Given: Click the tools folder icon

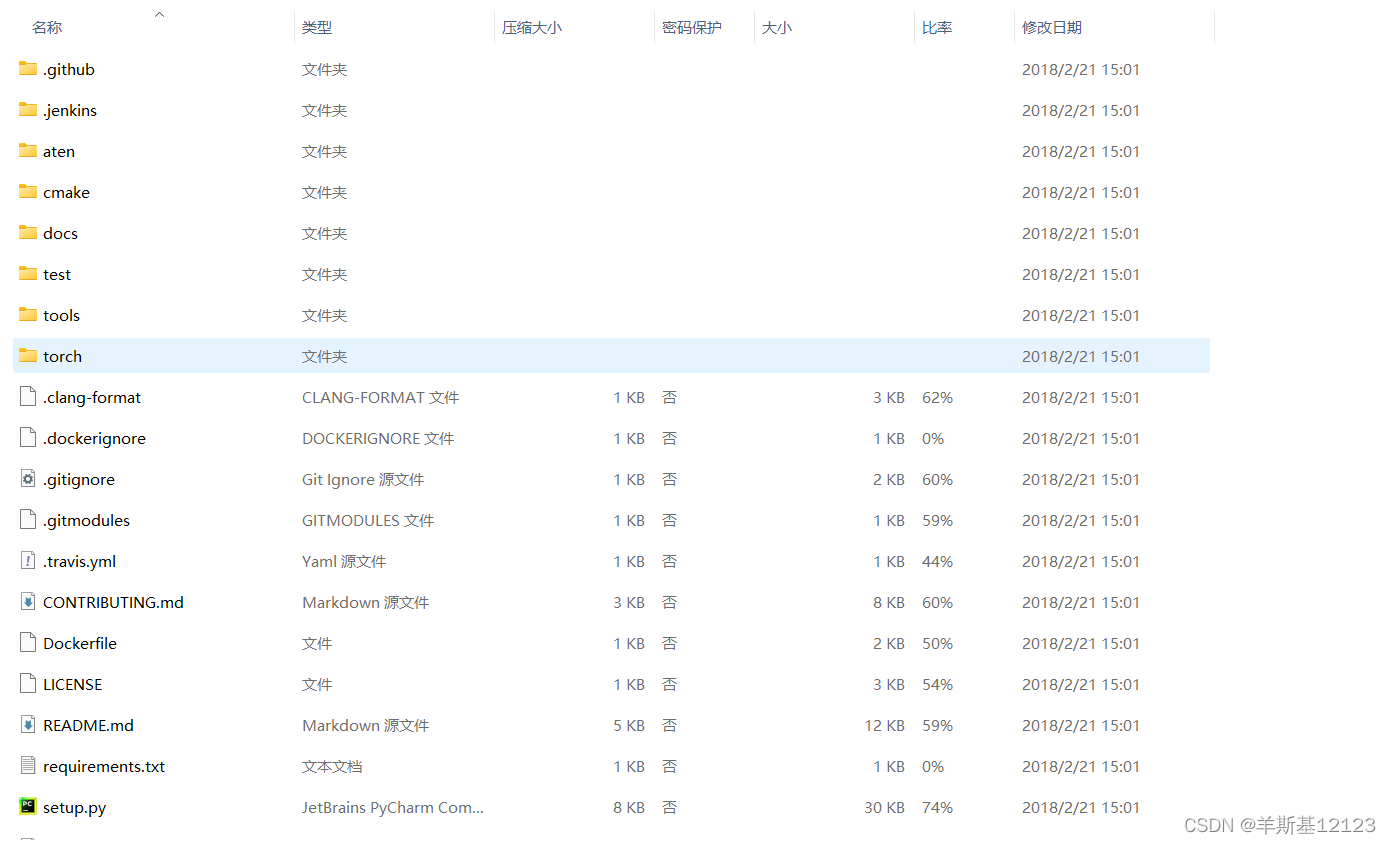Looking at the screenshot, I should click(x=28, y=315).
